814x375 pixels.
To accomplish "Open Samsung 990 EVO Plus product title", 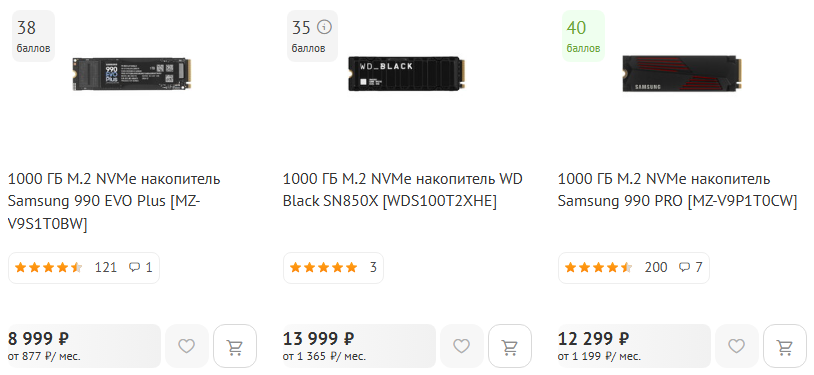I will pyautogui.click(x=114, y=202).
